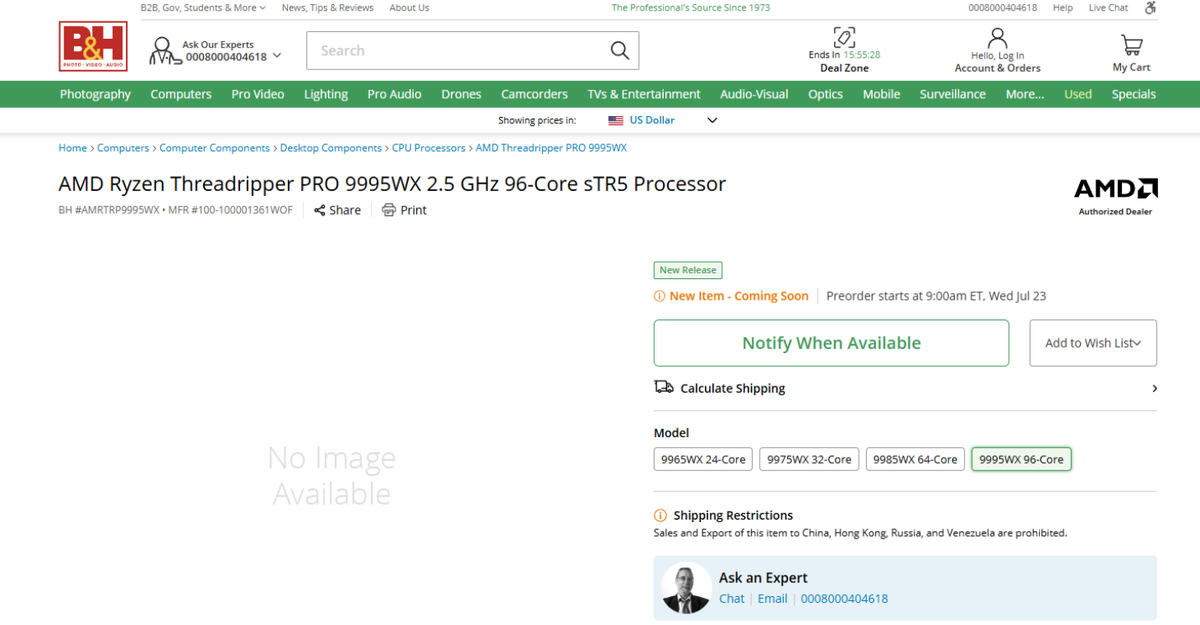Click the account person icon

tap(997, 38)
